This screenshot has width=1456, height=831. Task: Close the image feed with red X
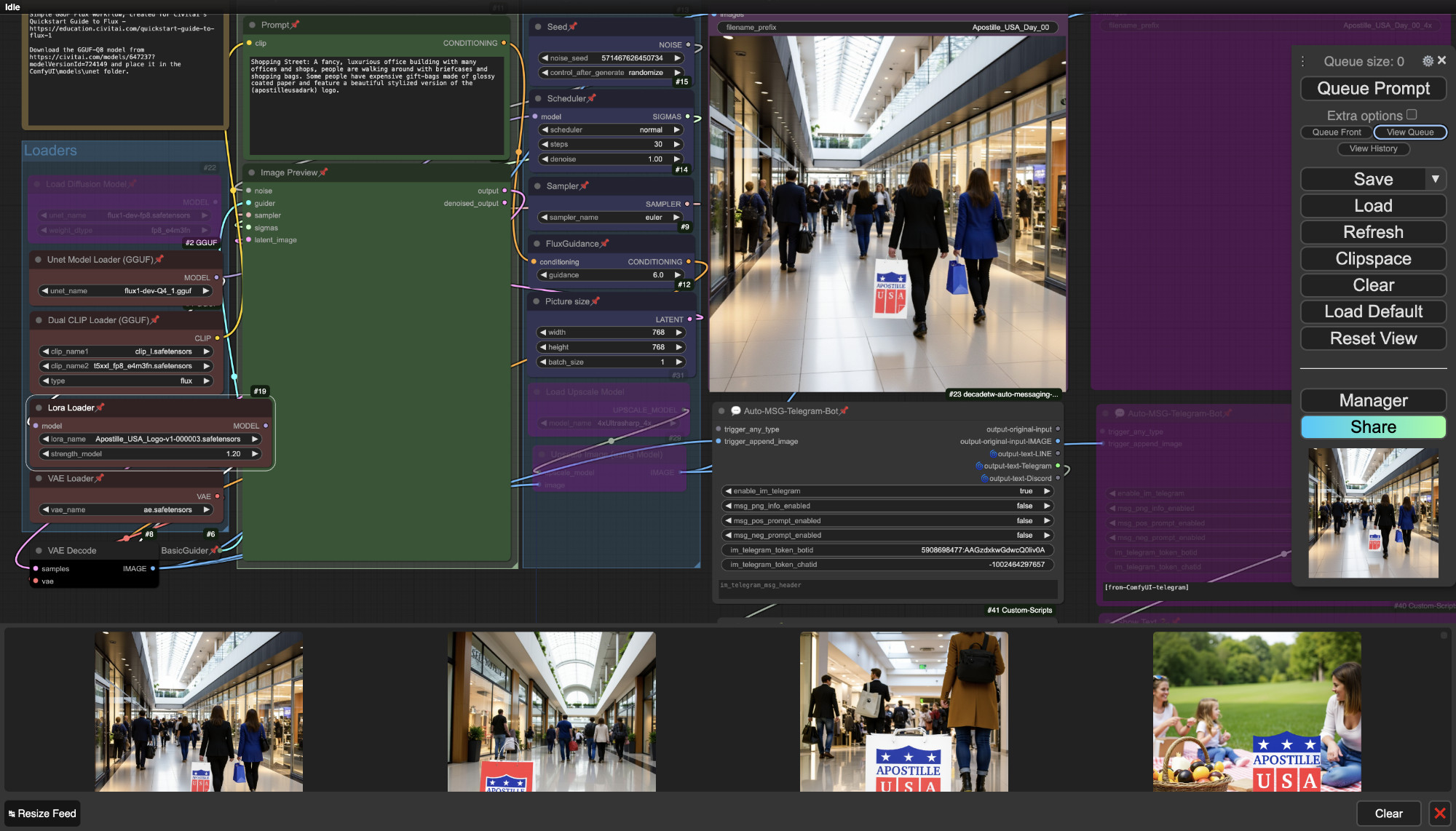point(1440,814)
